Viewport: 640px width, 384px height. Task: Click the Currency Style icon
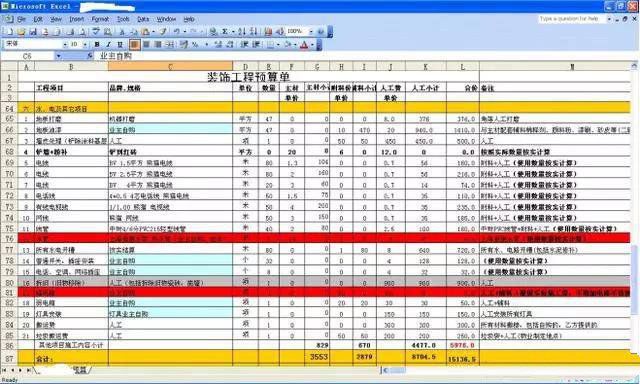184,44
